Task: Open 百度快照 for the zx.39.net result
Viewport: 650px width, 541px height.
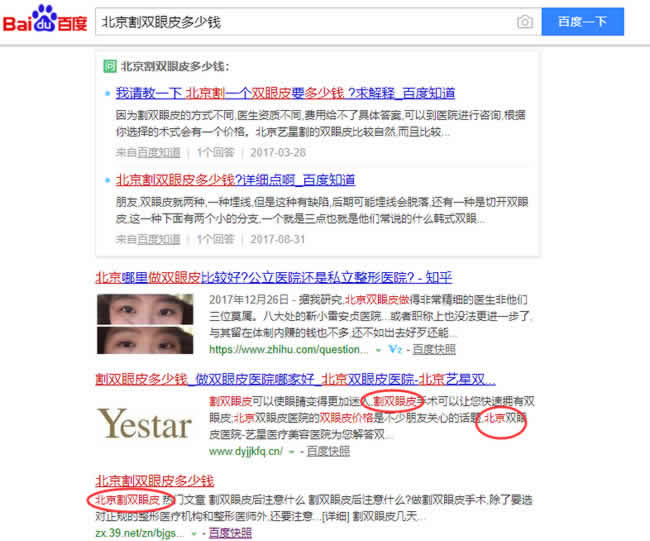Action: 230,533
